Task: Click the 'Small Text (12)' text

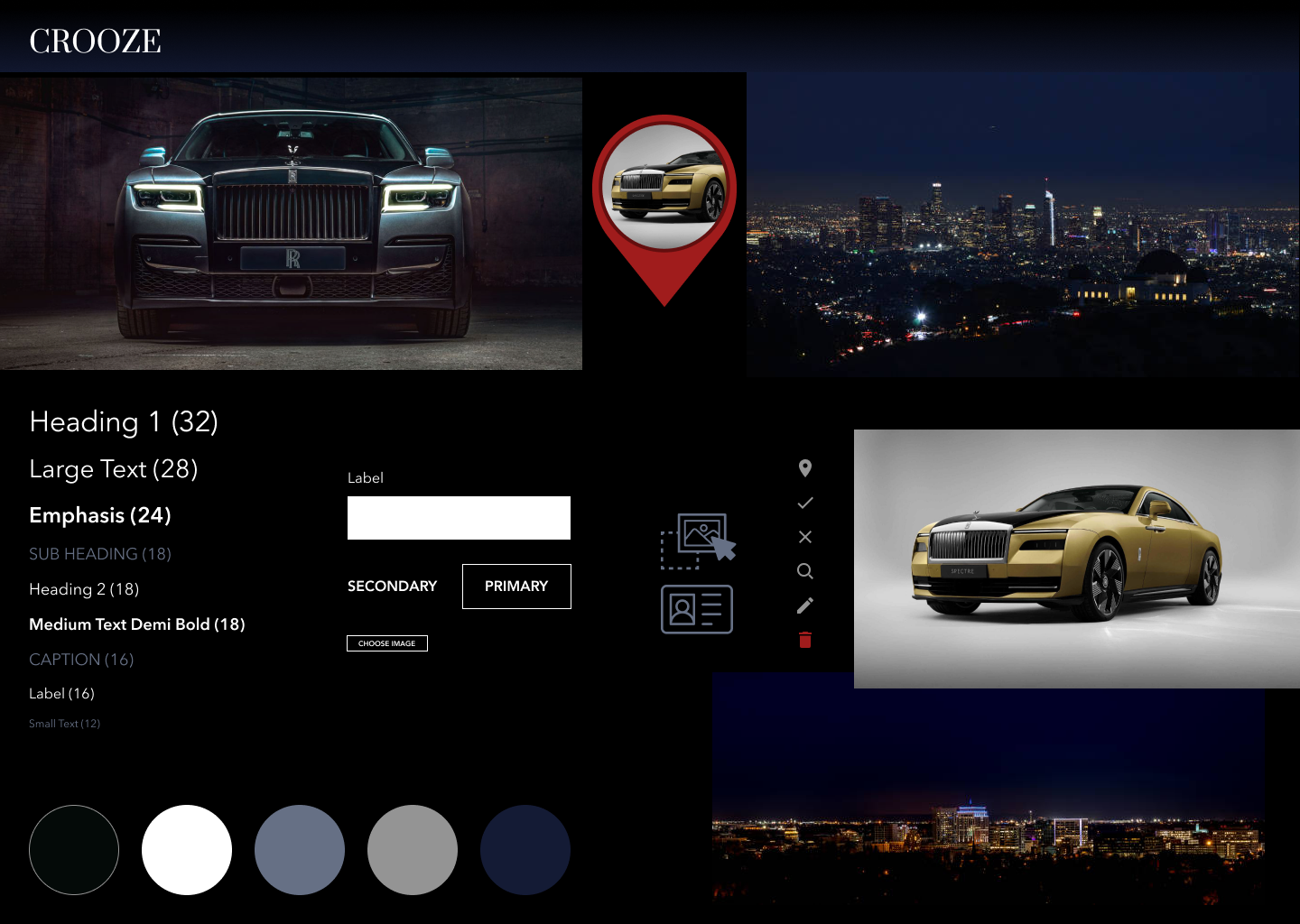Action: (64, 724)
